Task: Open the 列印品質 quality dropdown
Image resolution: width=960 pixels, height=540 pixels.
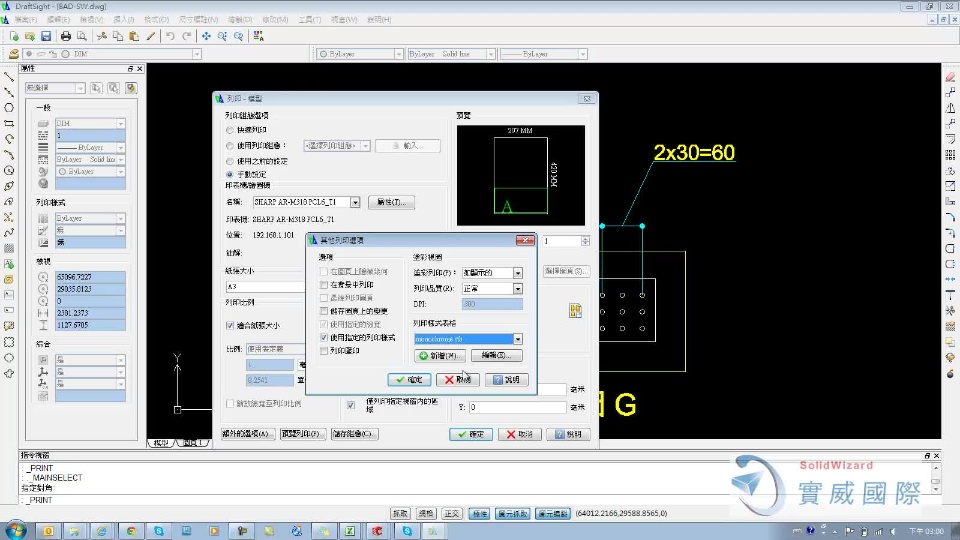Action: click(x=517, y=288)
